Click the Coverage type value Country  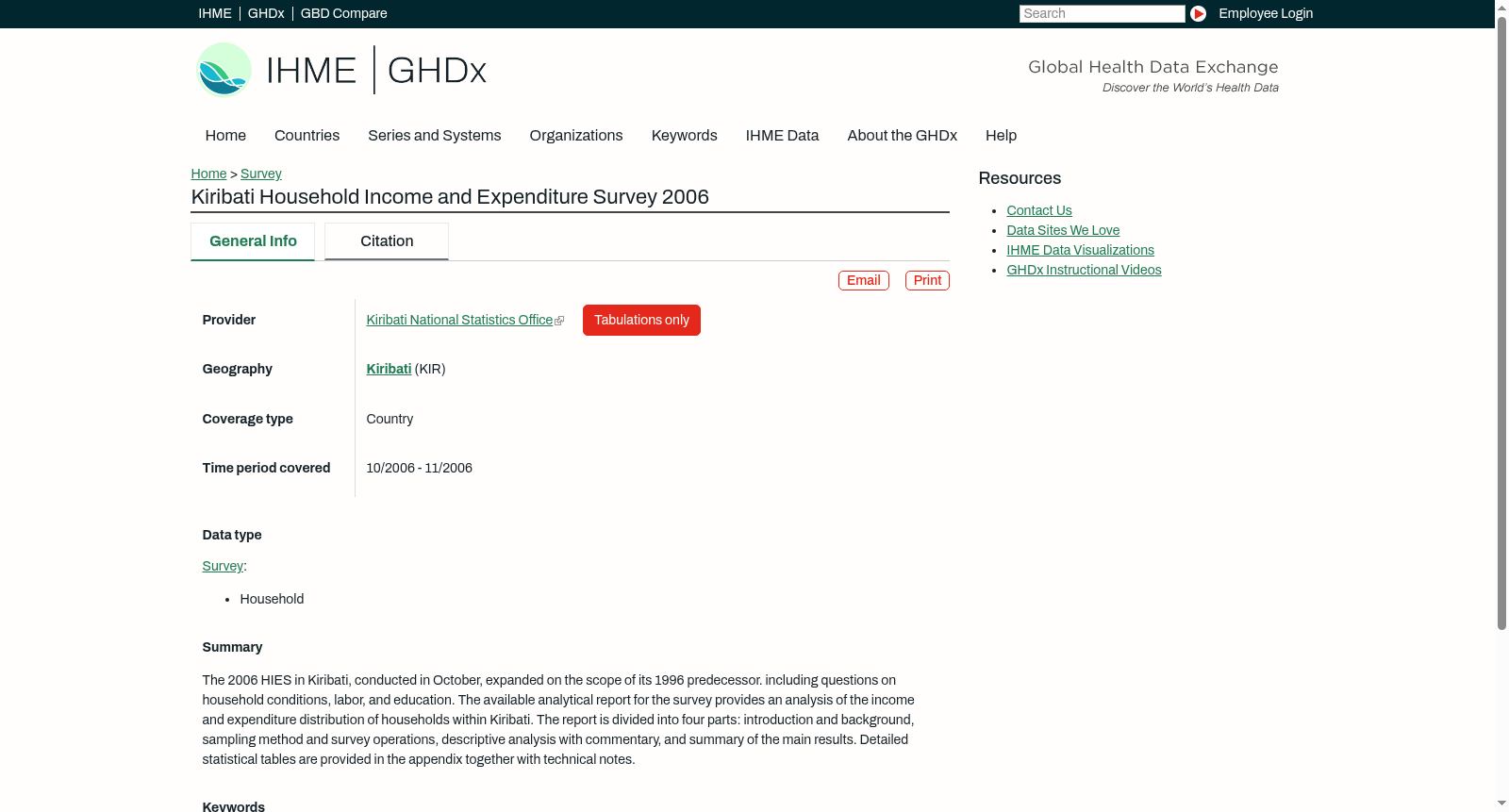point(390,419)
